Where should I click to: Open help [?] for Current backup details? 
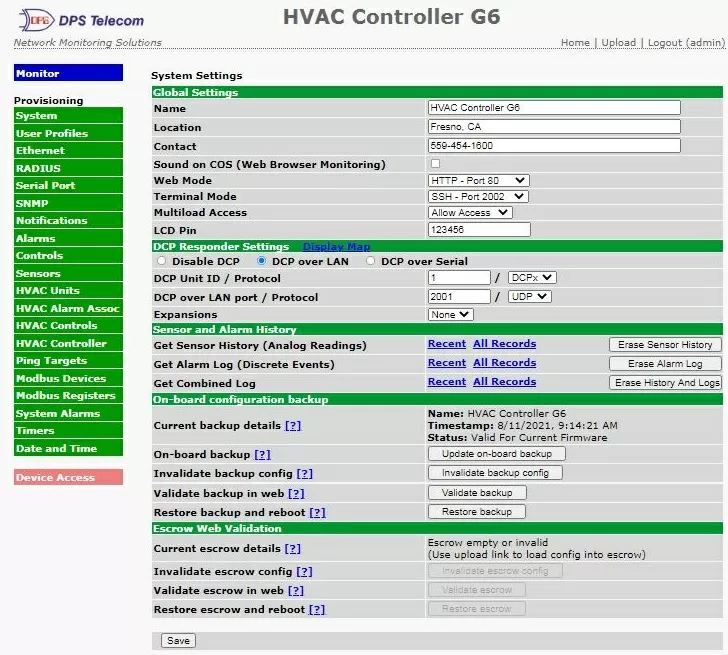(x=292, y=426)
